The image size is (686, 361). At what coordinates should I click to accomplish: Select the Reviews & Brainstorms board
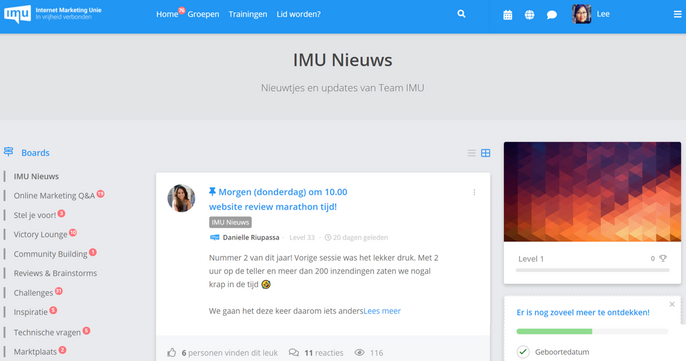click(x=55, y=273)
